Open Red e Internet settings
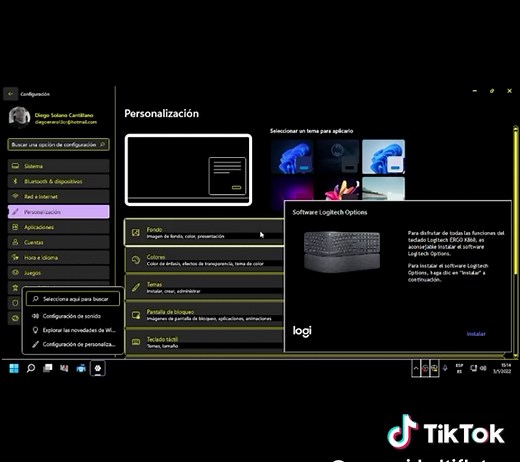Screen dimensions: 520x462 pos(58,197)
